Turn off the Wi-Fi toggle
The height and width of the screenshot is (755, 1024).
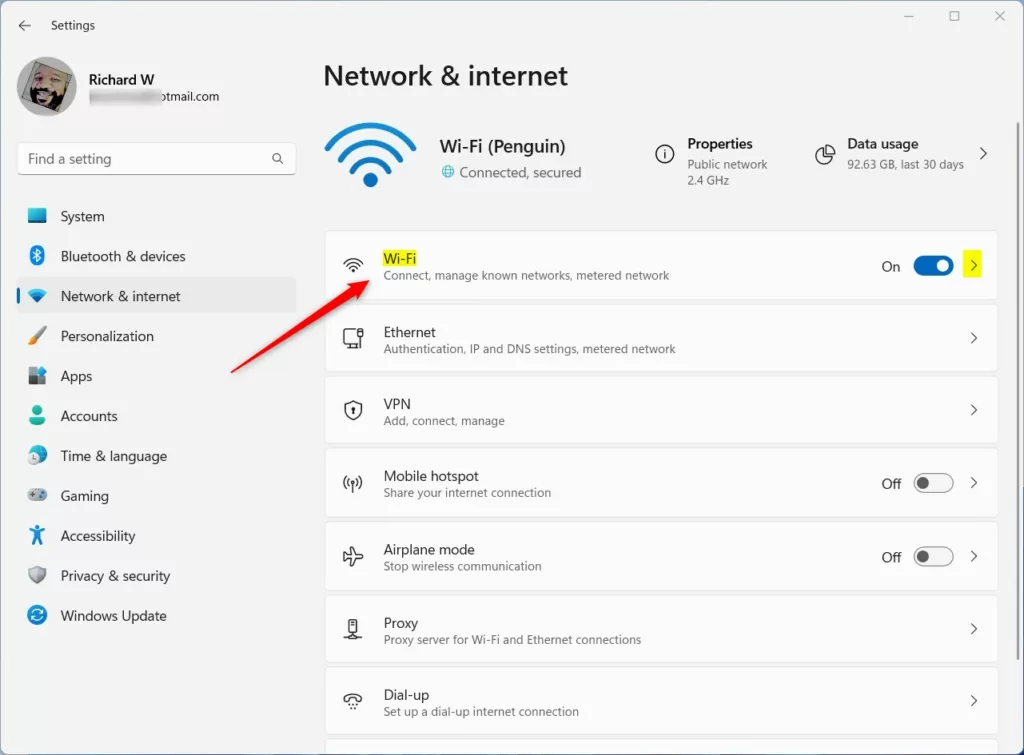pyautogui.click(x=933, y=266)
